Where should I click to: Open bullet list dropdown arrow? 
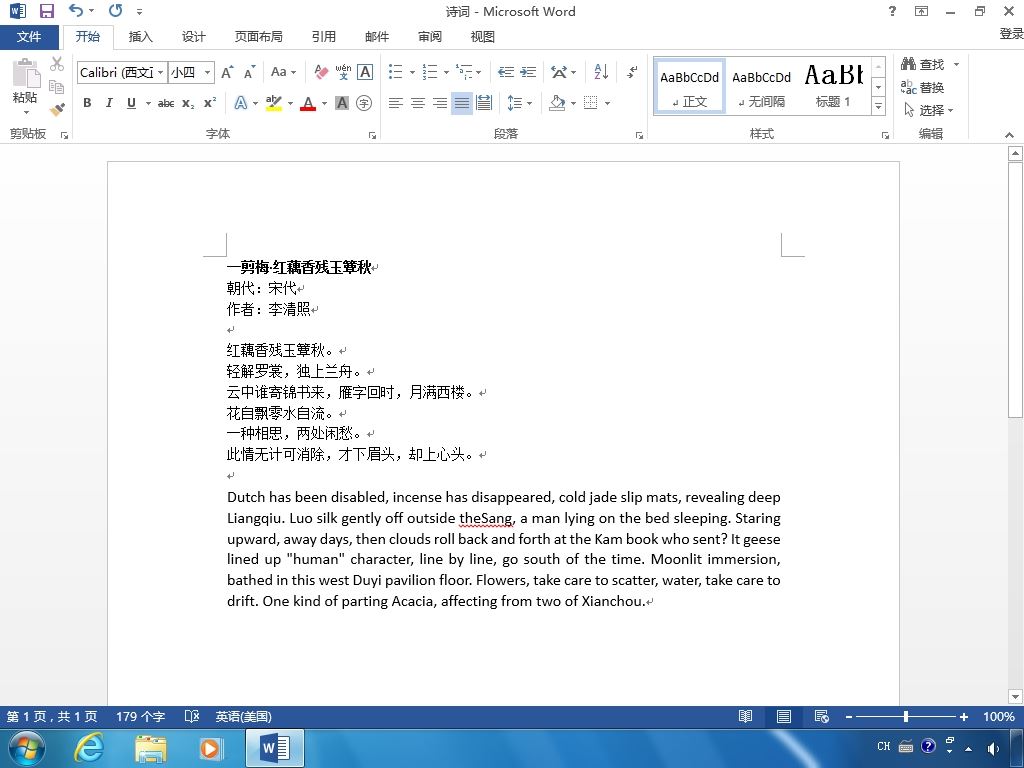click(x=412, y=72)
